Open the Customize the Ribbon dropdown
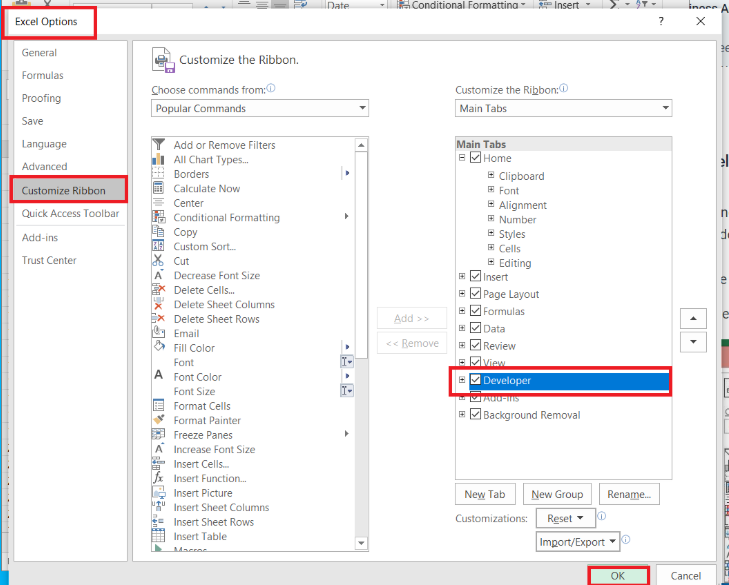 point(563,108)
